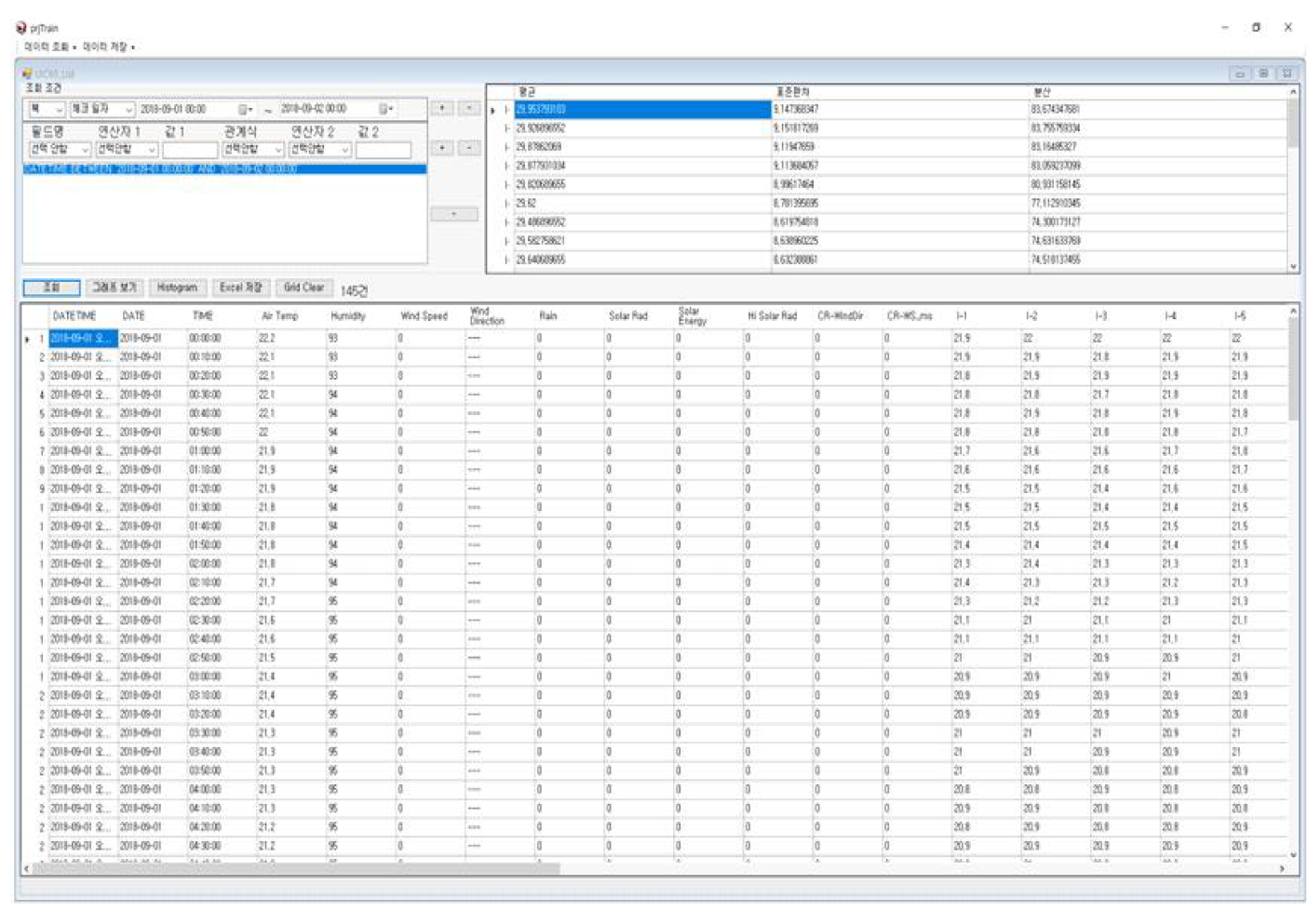Click the Grid Clear button
This screenshot has height=924, width=1307.
click(303, 288)
